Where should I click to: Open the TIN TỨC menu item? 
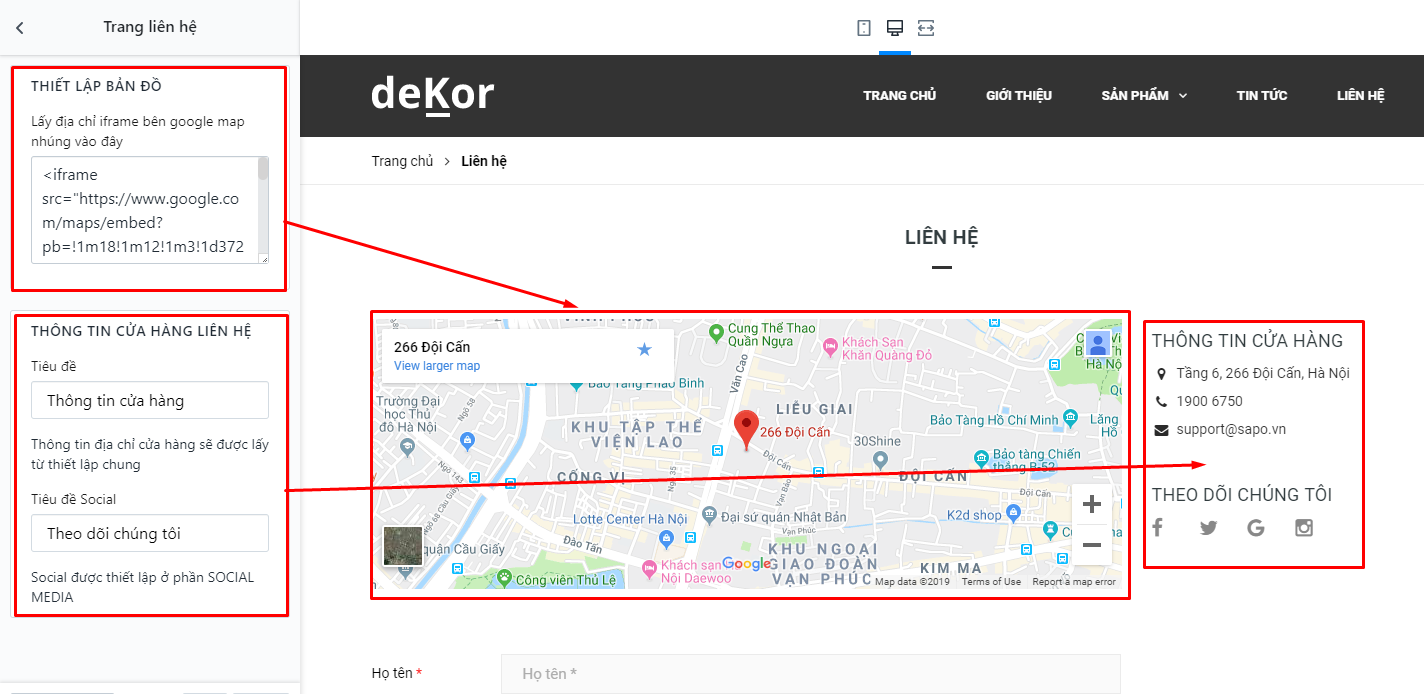[x=1262, y=96]
